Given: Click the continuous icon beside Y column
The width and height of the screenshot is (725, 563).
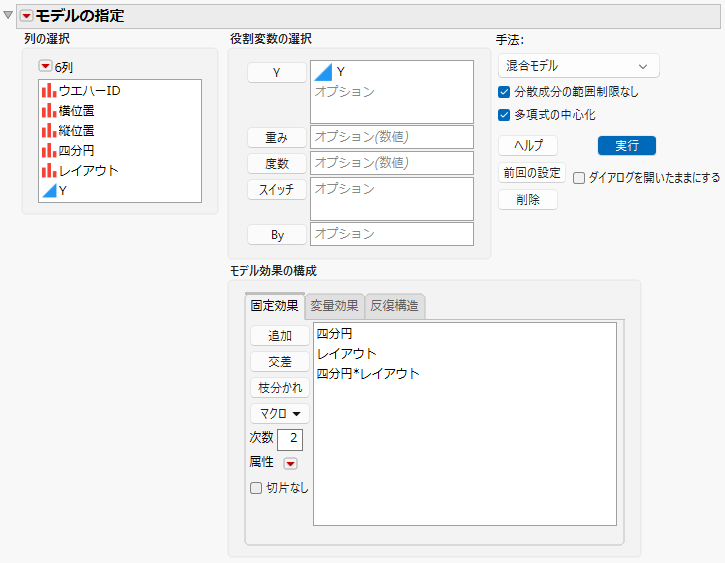Looking at the screenshot, I should tap(49, 190).
